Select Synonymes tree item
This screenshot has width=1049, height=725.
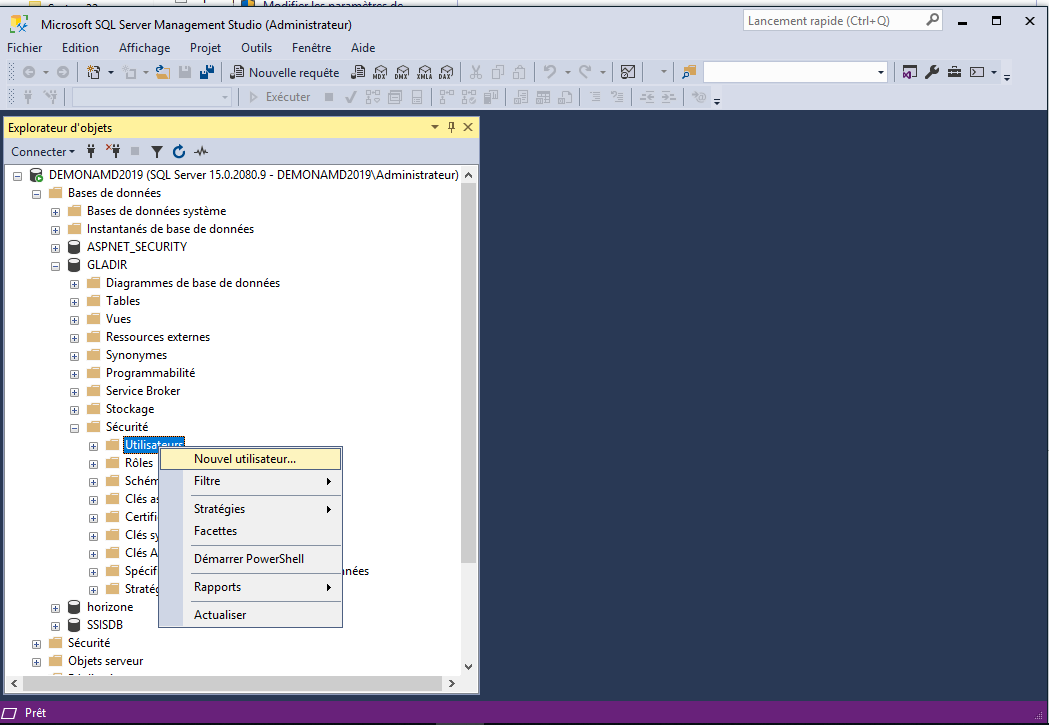136,355
